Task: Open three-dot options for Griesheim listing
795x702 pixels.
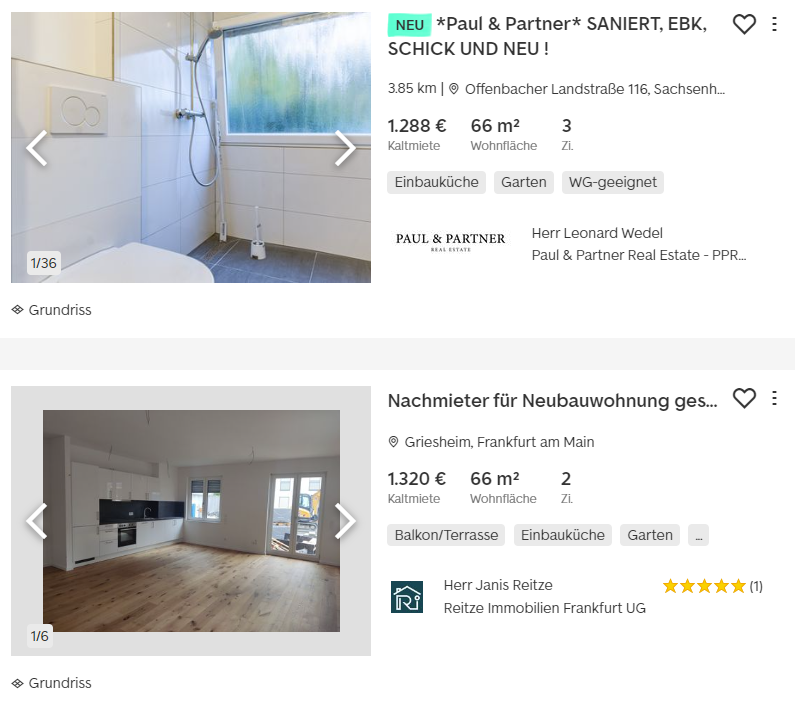Action: (x=774, y=398)
